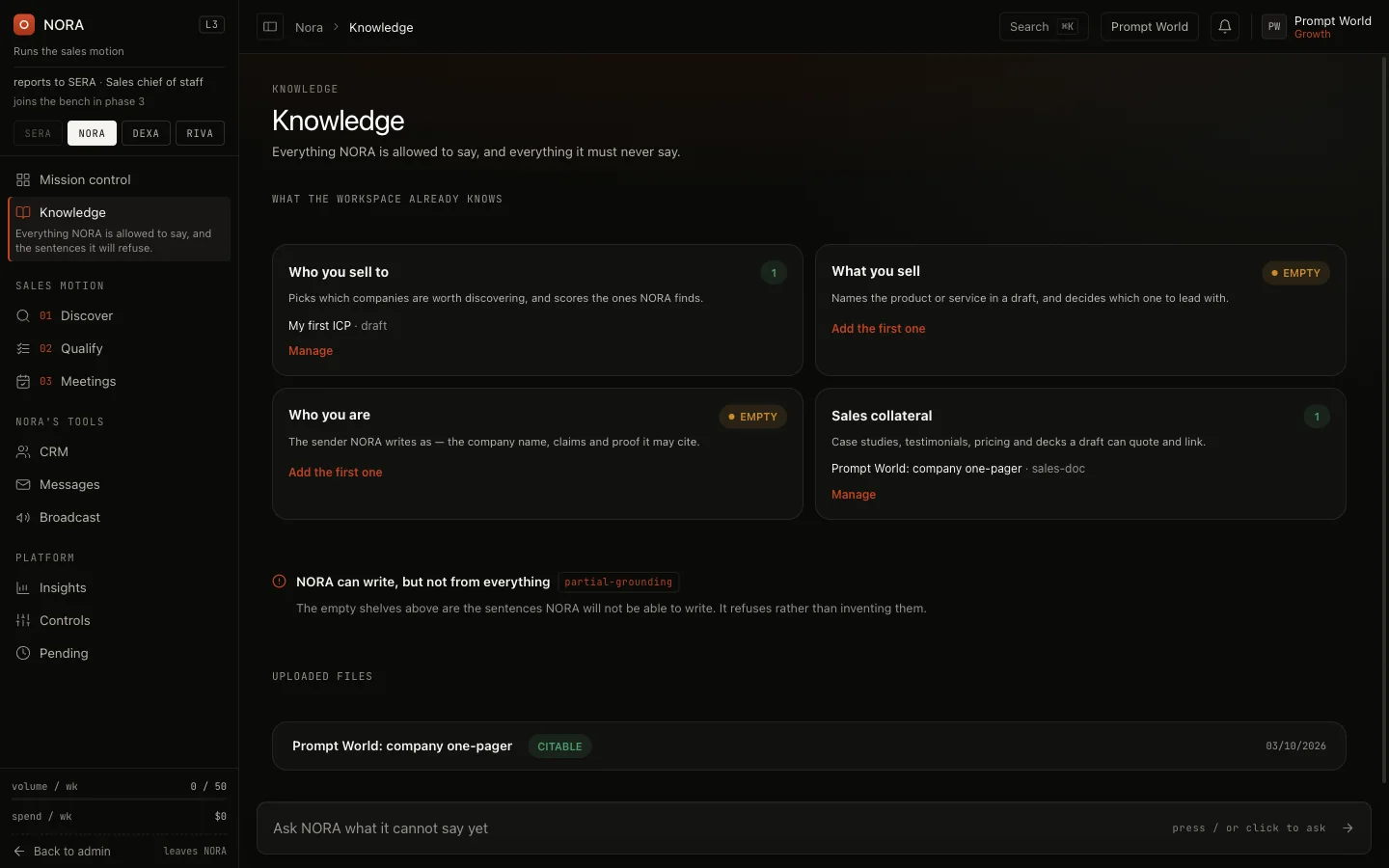Screen dimensions: 1389x868
Task: Open the CRM tool
Action: tap(120, 452)
